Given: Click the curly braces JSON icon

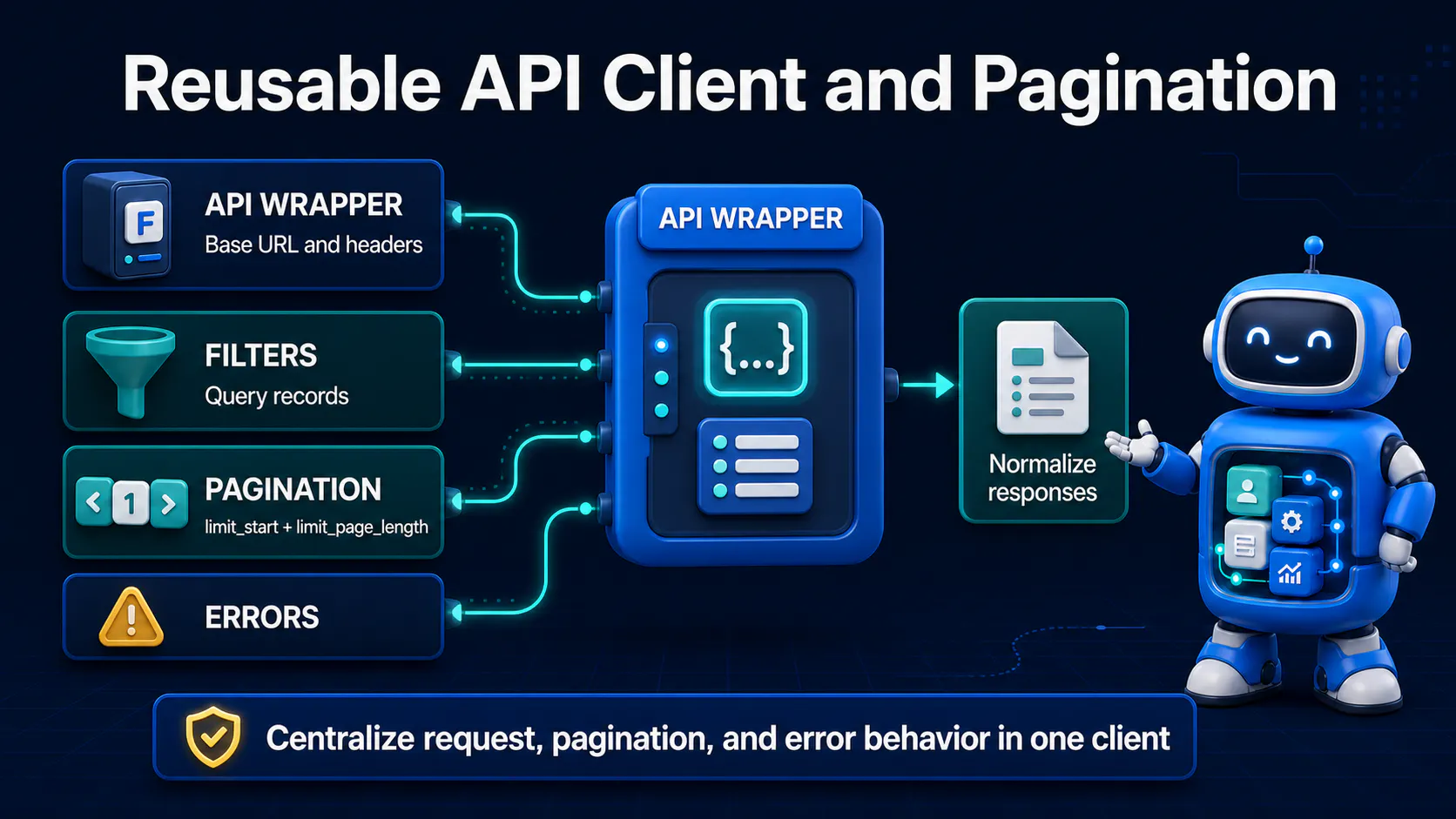Looking at the screenshot, I should pos(756,347).
